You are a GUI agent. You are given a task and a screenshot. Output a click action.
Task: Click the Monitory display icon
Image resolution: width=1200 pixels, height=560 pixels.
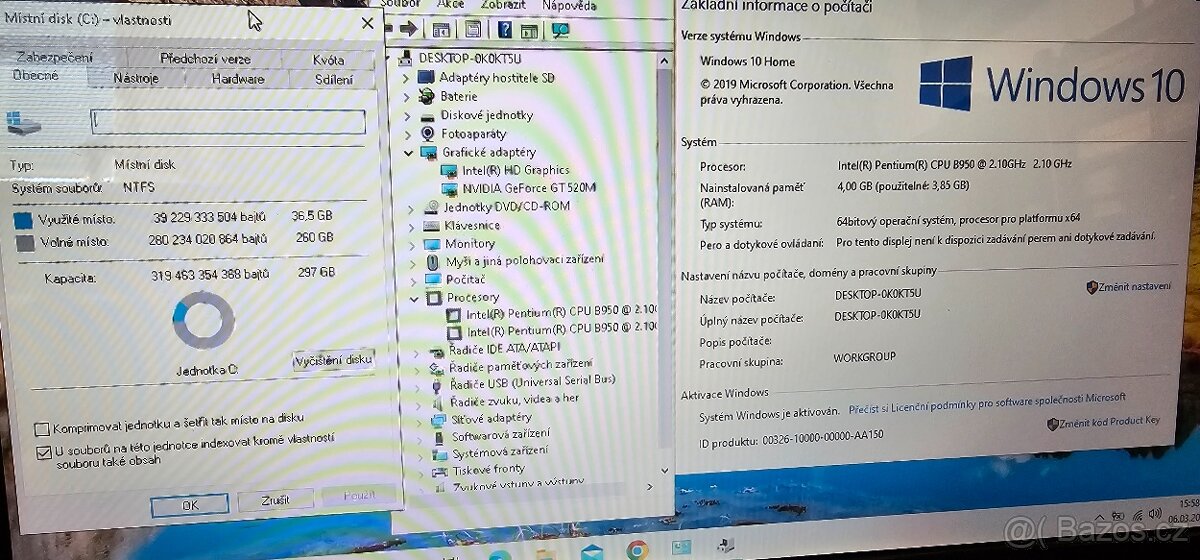pyautogui.click(x=431, y=243)
